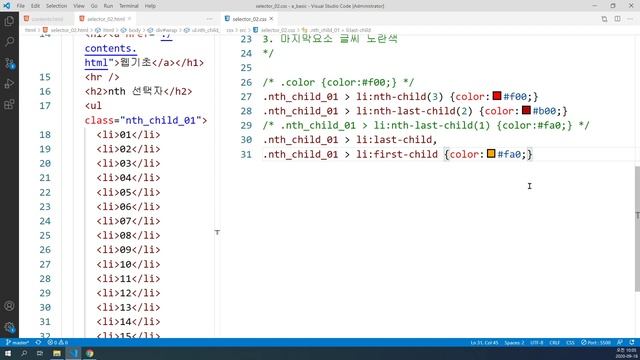Click the #fa0 orange color swatch
640x360 pixels.
[491, 154]
